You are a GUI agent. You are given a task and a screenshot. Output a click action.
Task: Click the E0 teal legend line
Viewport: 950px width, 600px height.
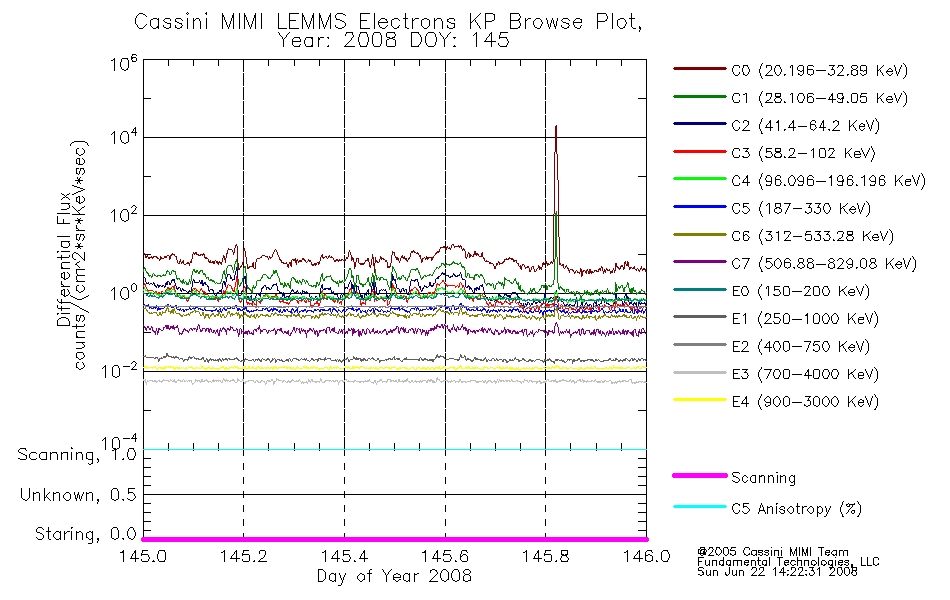(700, 290)
